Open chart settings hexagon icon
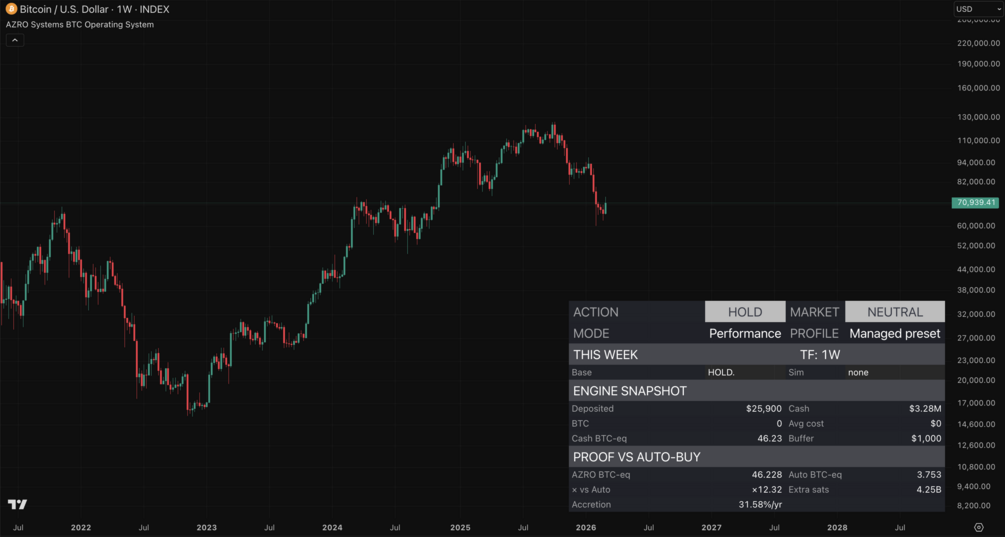The height and width of the screenshot is (537, 1005). point(978,527)
